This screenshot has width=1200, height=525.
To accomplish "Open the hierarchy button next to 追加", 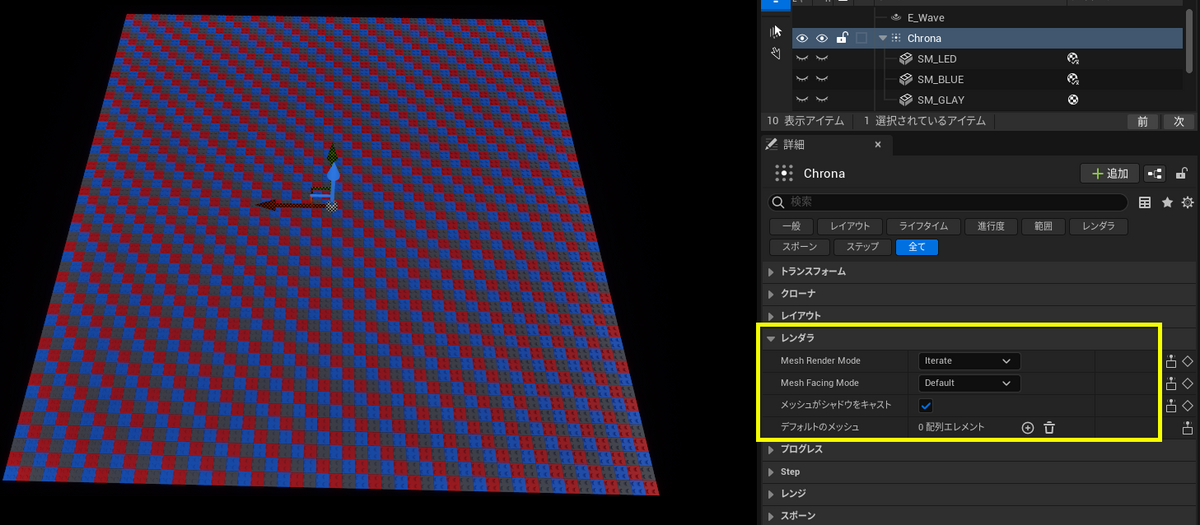I will click(x=1155, y=173).
